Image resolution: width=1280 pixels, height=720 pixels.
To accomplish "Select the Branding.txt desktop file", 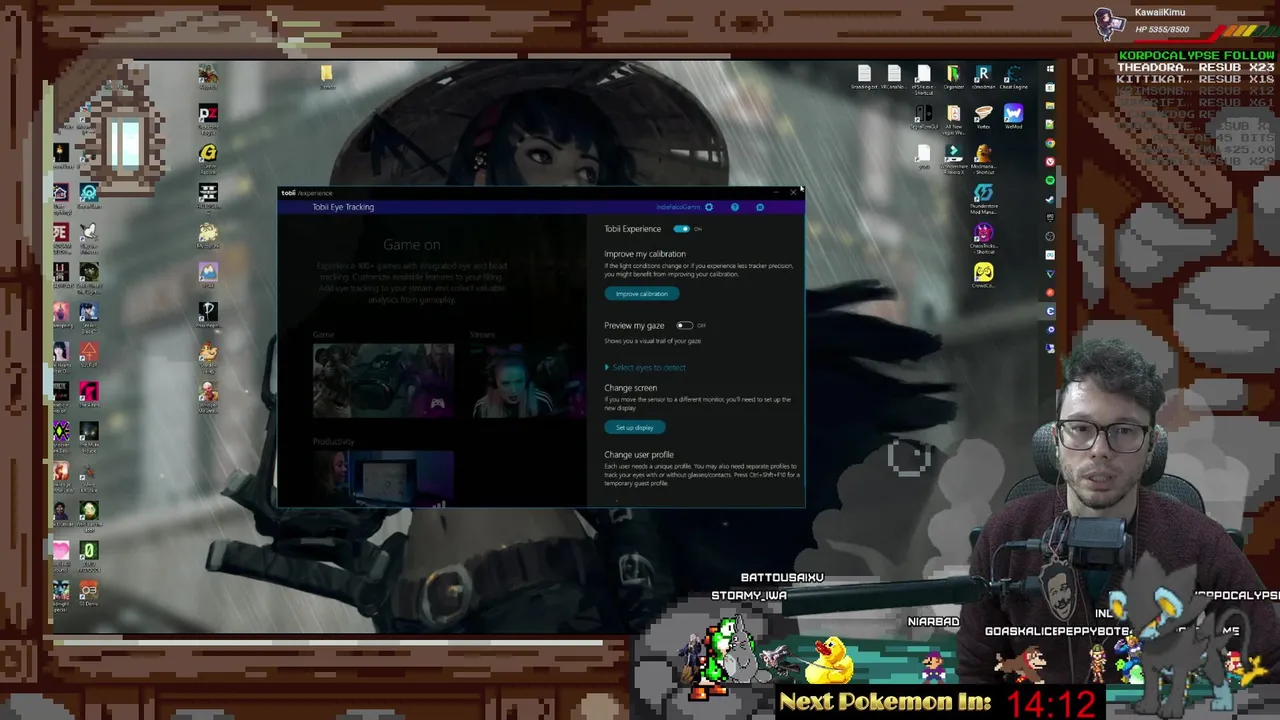I will 864,78.
